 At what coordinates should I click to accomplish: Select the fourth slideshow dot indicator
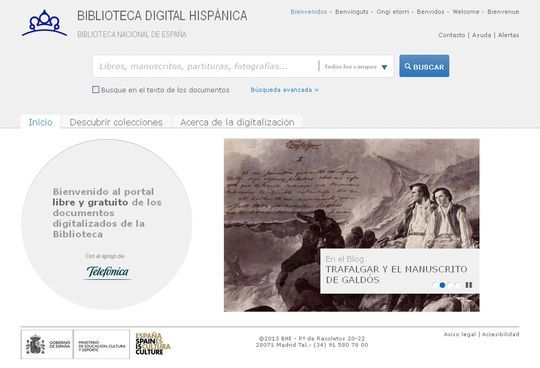[x=458, y=285]
